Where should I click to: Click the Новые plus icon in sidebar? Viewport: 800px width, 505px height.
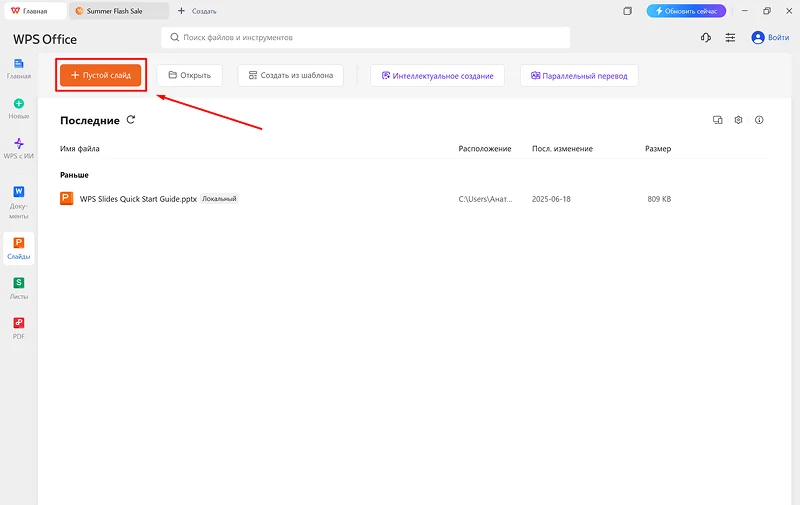point(19,104)
